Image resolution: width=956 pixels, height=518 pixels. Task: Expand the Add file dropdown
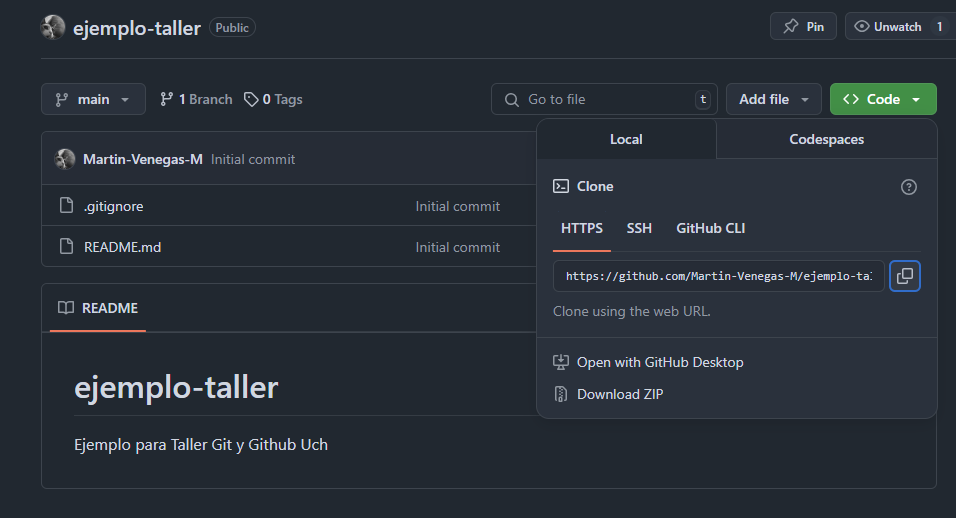click(774, 99)
